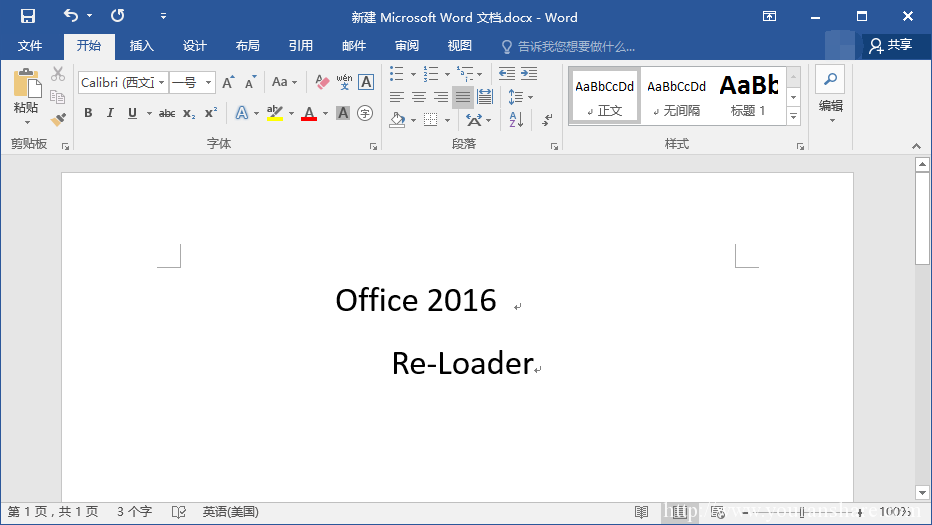Toggle superscript formatting
This screenshot has height=525, width=932.
[211, 113]
